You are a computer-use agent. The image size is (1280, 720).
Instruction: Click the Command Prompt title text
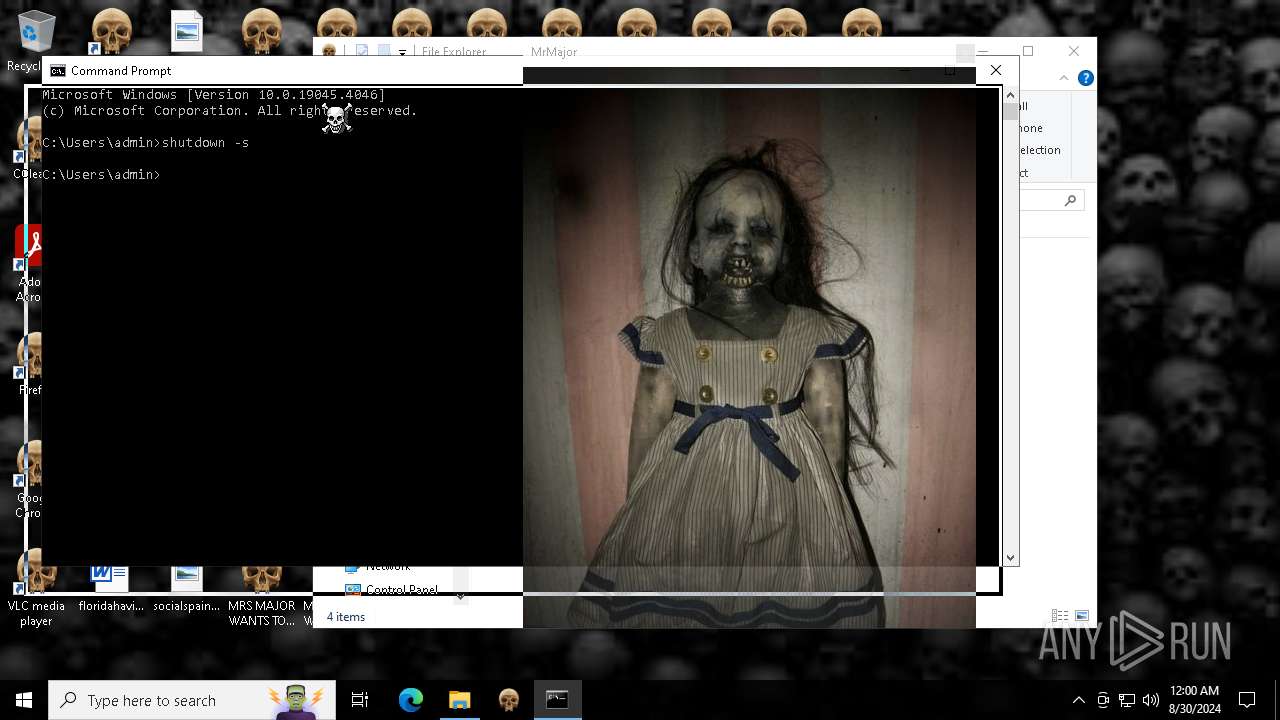click(x=121, y=71)
